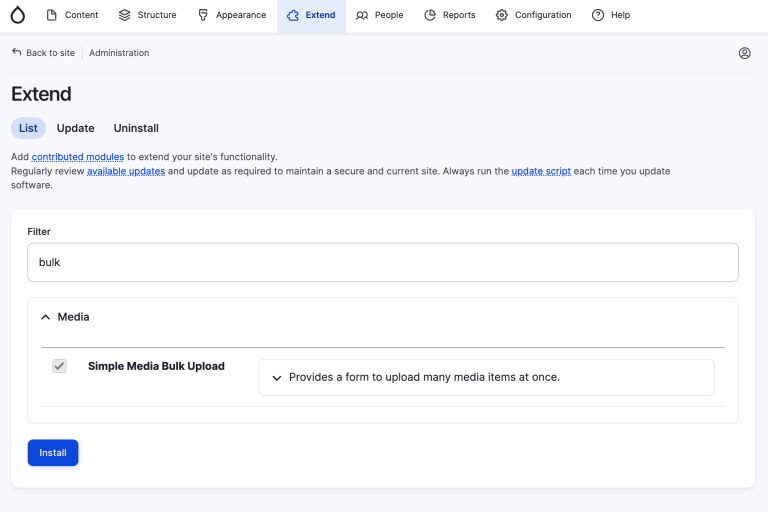Open the Appearance menu
Viewport: 768px width, 512px height.
click(x=241, y=15)
